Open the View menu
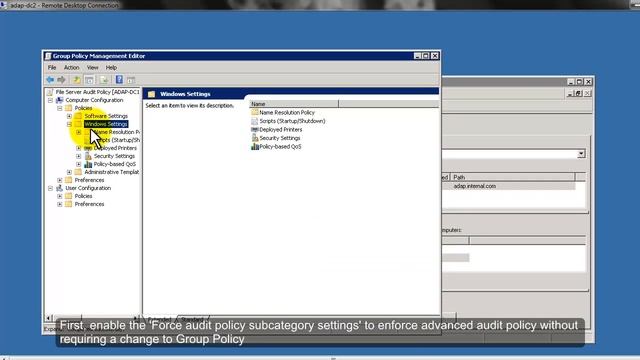The image size is (640, 360). coord(93,67)
